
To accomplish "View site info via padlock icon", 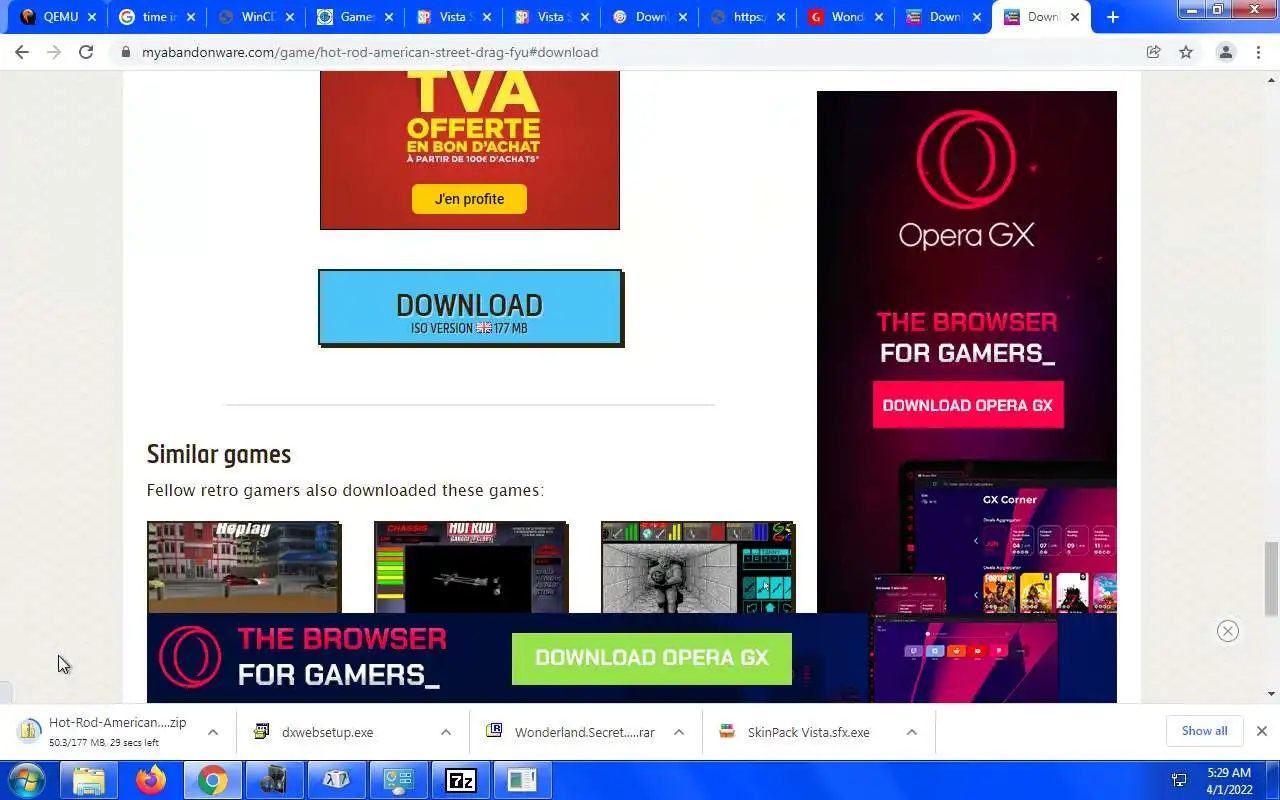I will [x=125, y=52].
